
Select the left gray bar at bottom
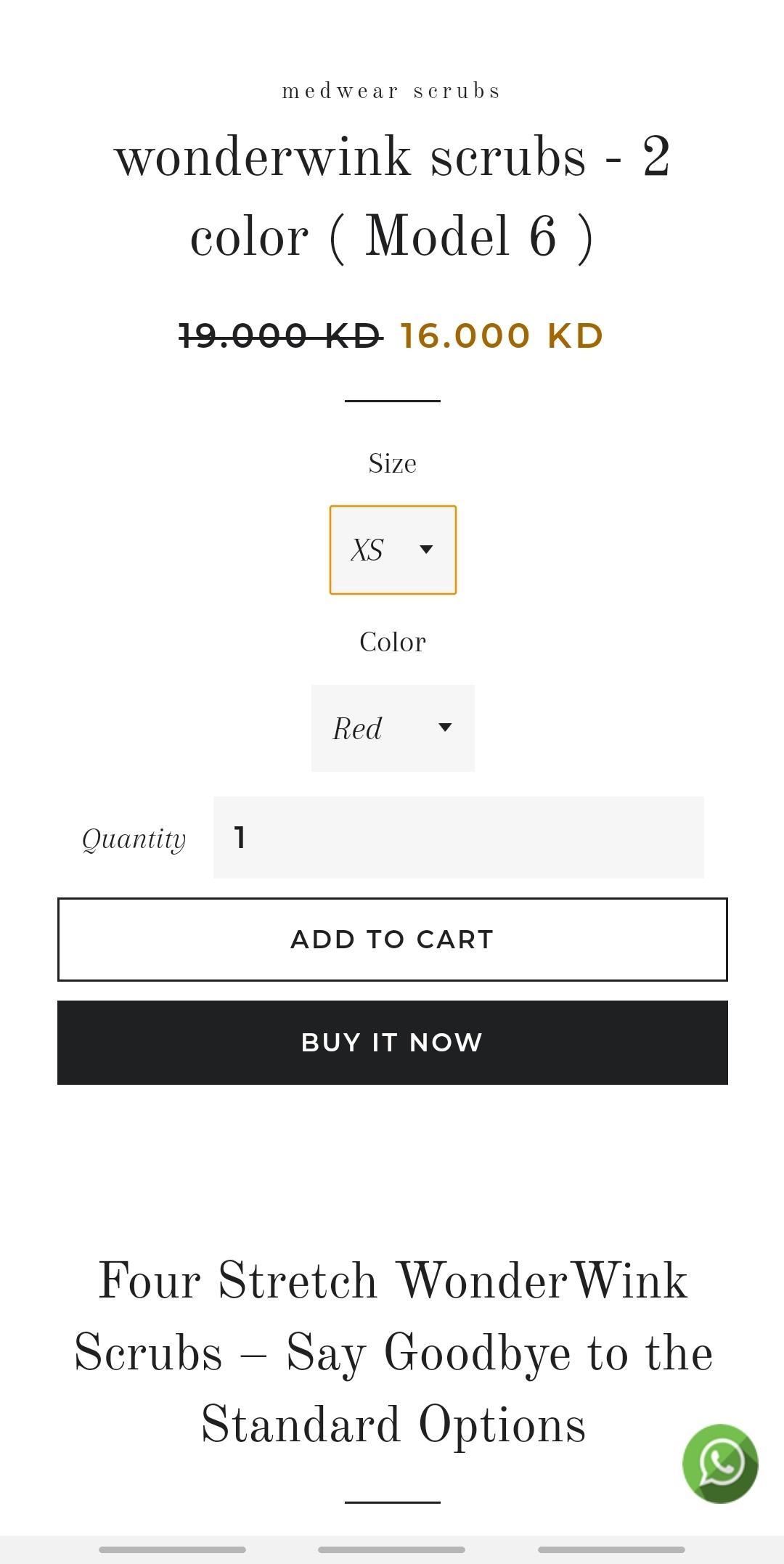[172, 1549]
